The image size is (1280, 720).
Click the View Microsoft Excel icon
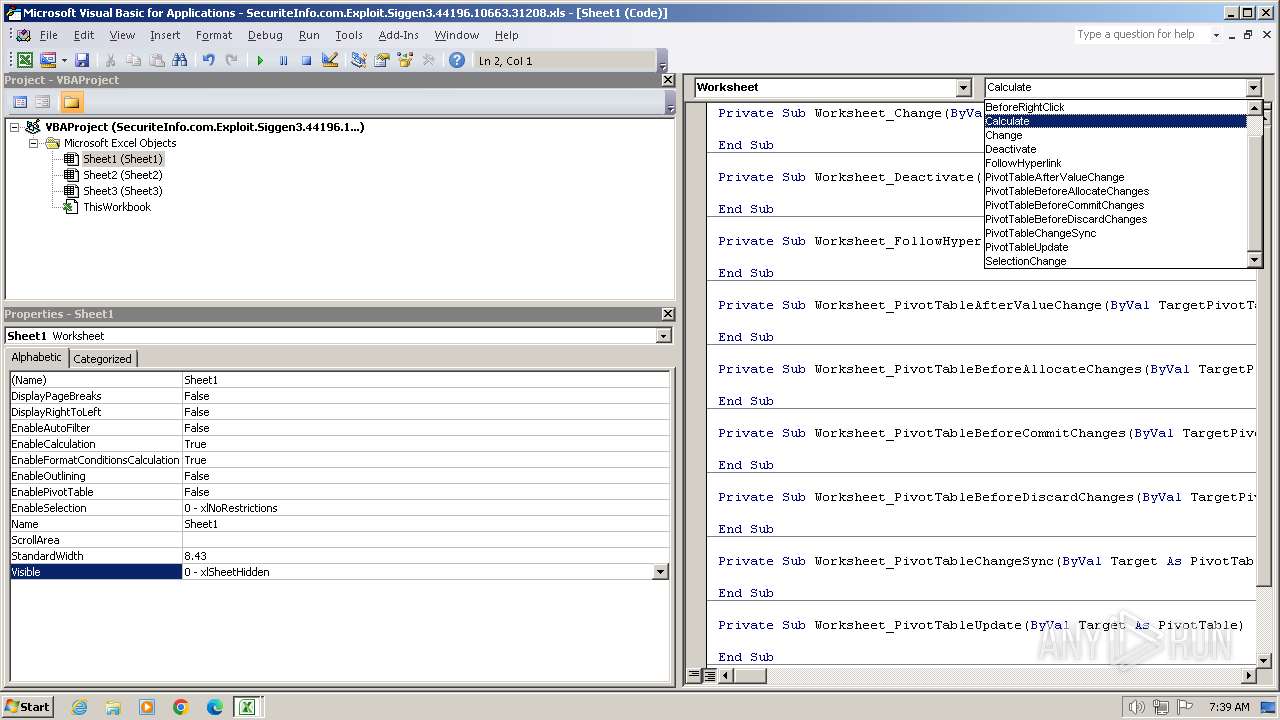(25, 60)
